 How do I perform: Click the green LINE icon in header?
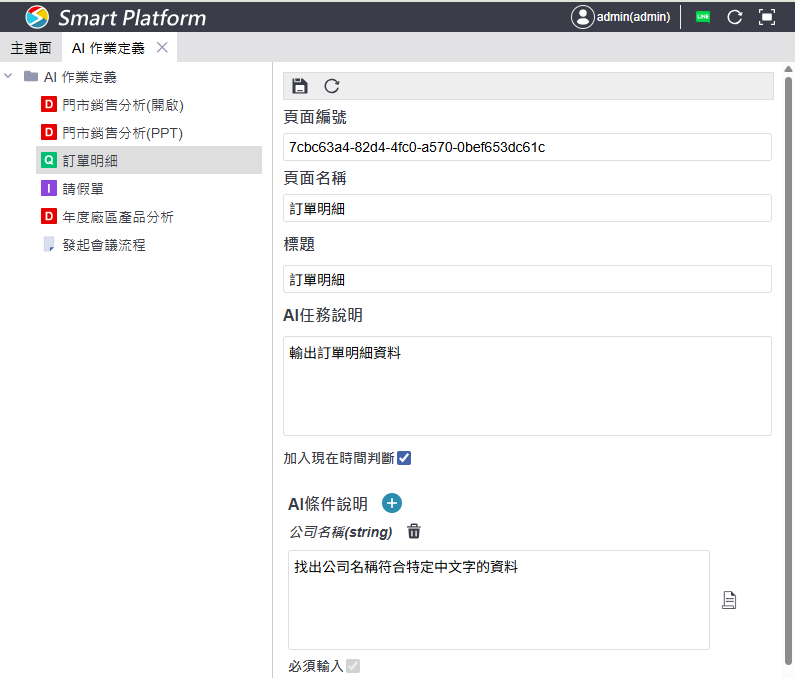[703, 17]
